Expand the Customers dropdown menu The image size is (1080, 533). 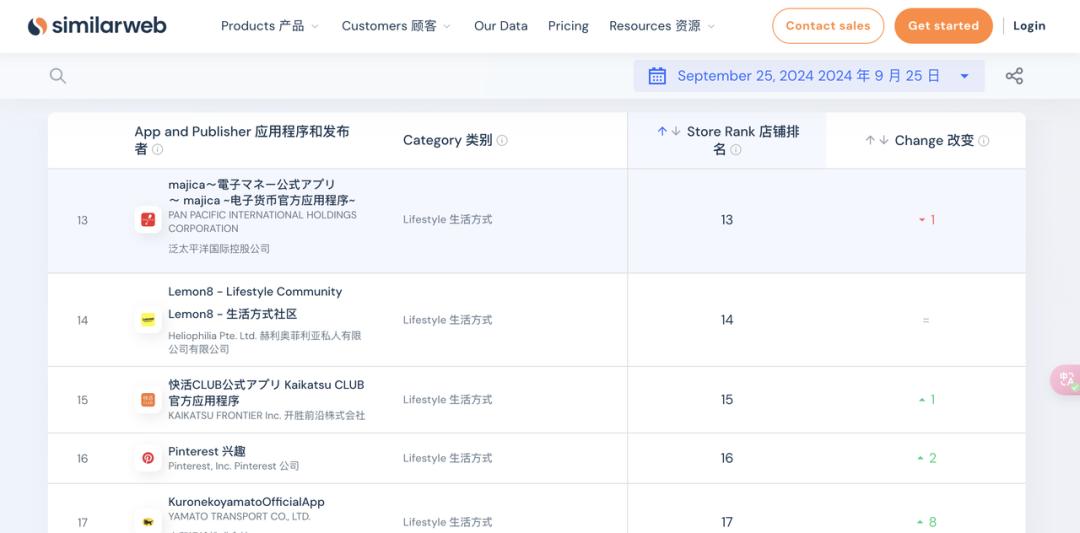pyautogui.click(x=396, y=26)
